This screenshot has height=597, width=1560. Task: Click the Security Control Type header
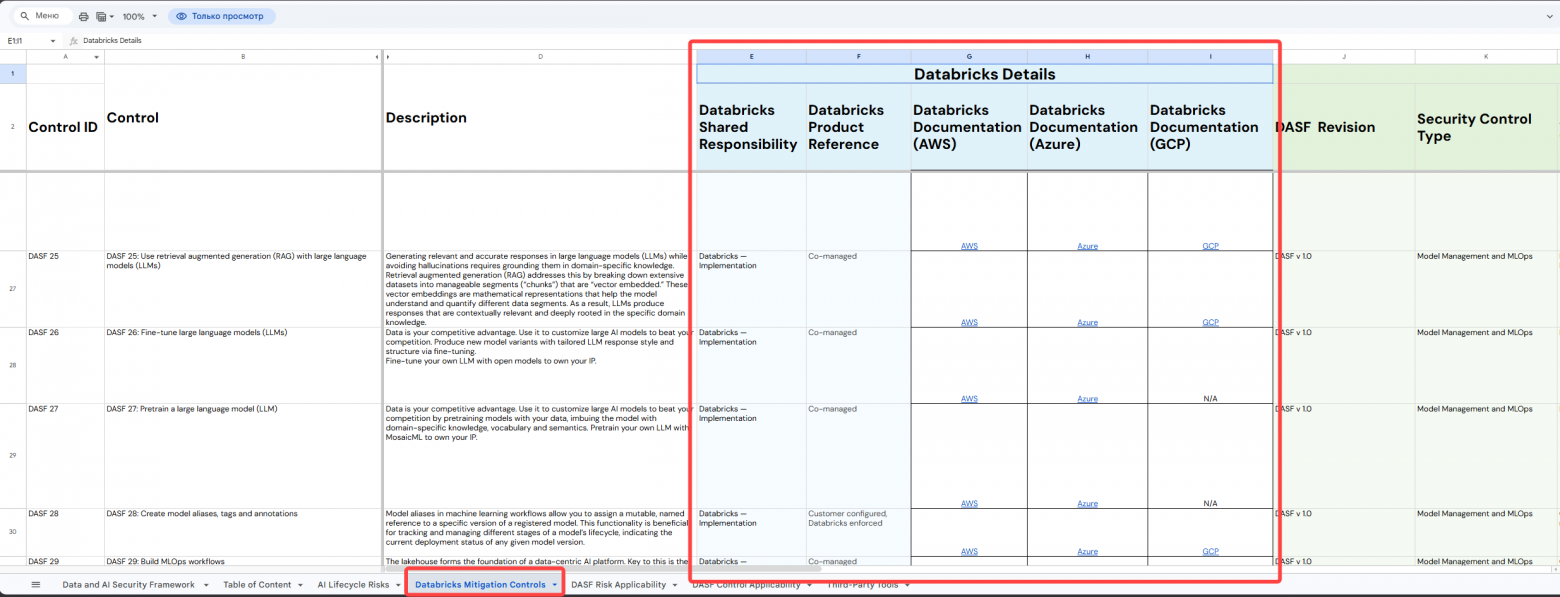[1485, 127]
